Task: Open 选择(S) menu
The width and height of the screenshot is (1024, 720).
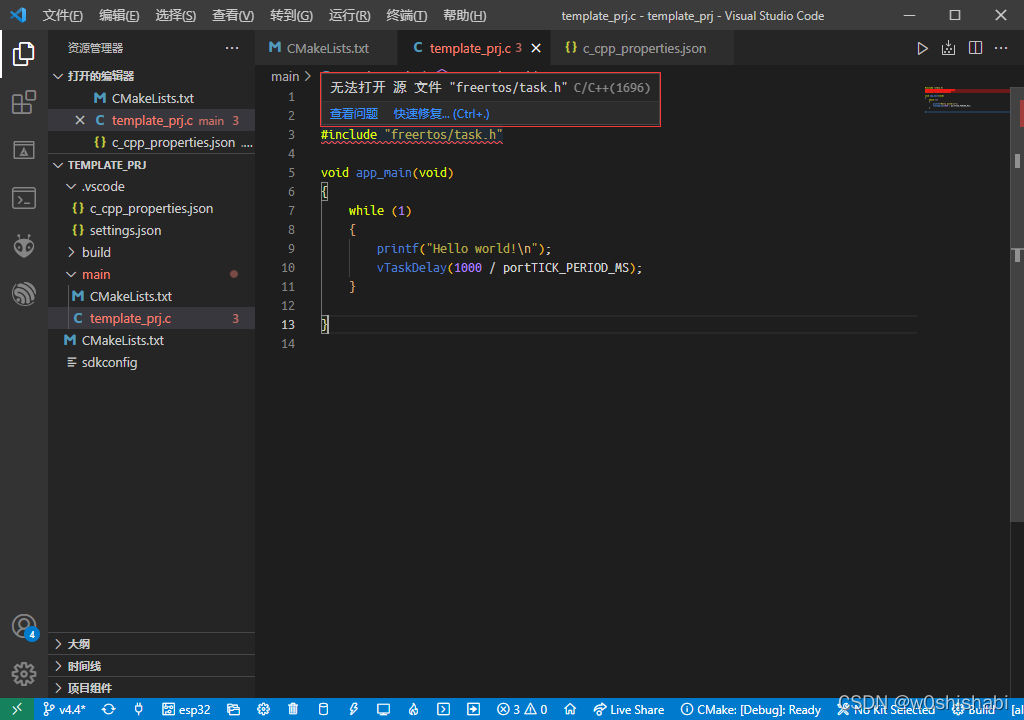Action: [176, 16]
